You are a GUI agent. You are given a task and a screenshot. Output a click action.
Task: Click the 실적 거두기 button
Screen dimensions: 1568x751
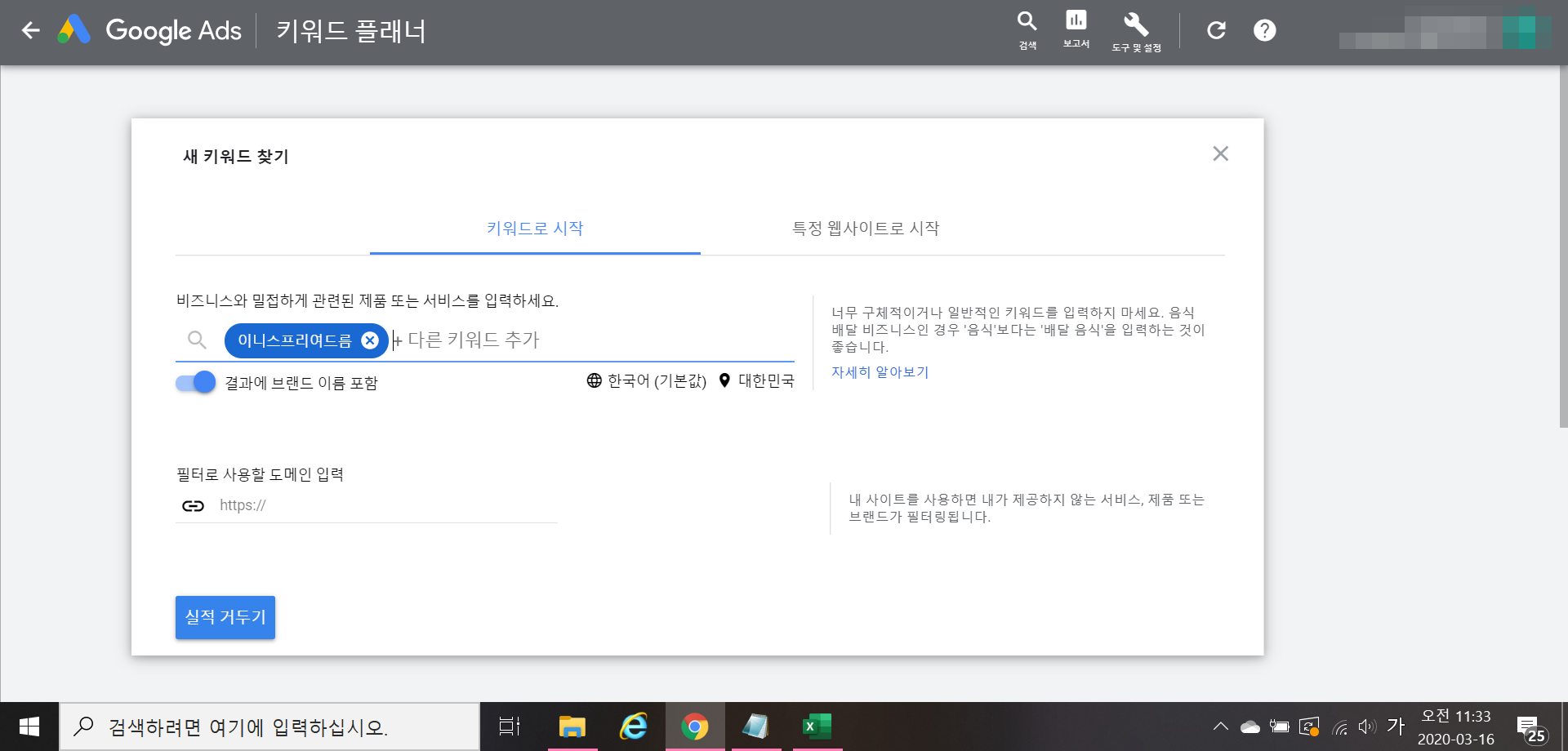click(x=225, y=617)
